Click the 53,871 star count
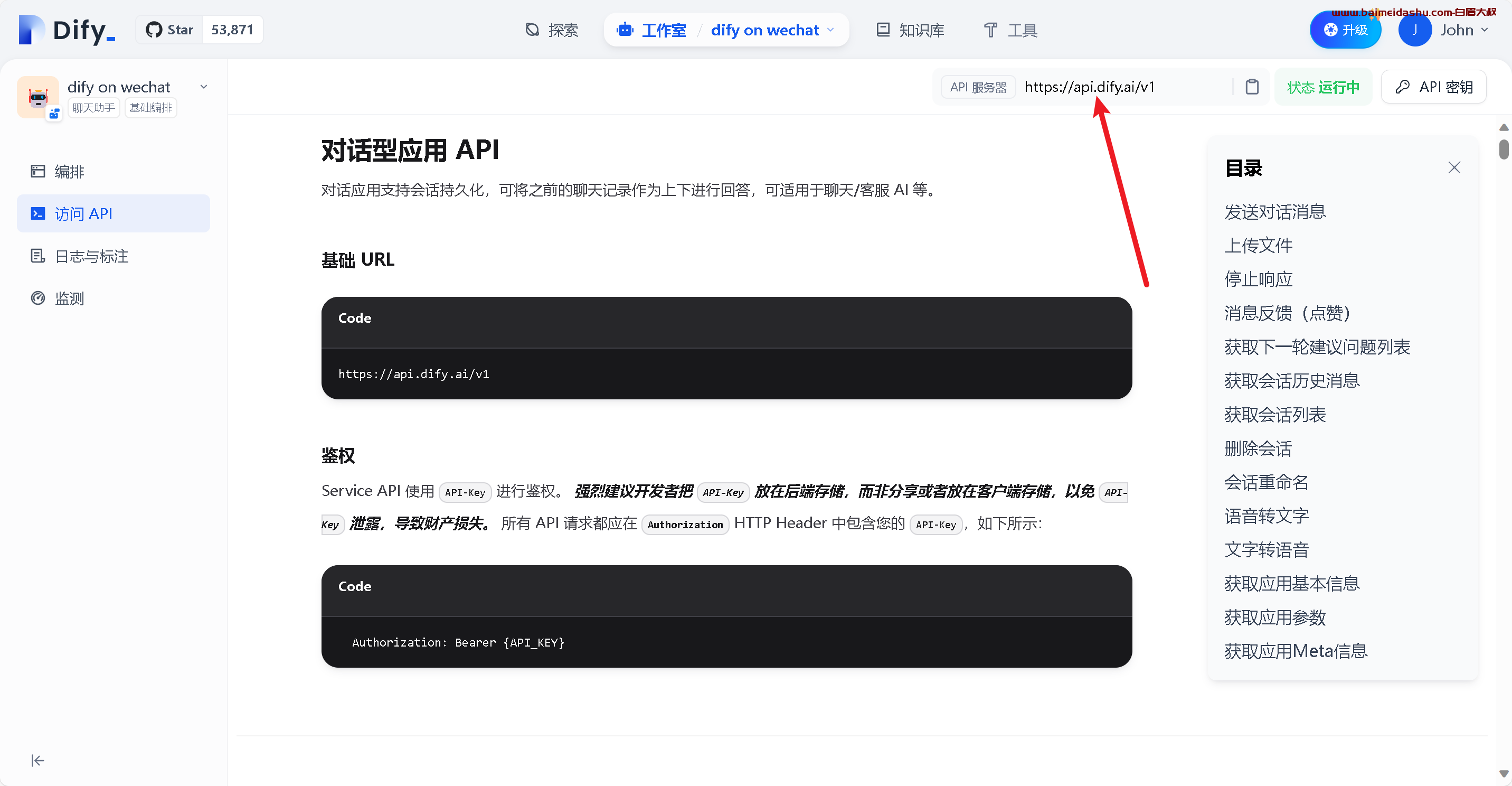This screenshot has width=1512, height=786. [x=232, y=30]
